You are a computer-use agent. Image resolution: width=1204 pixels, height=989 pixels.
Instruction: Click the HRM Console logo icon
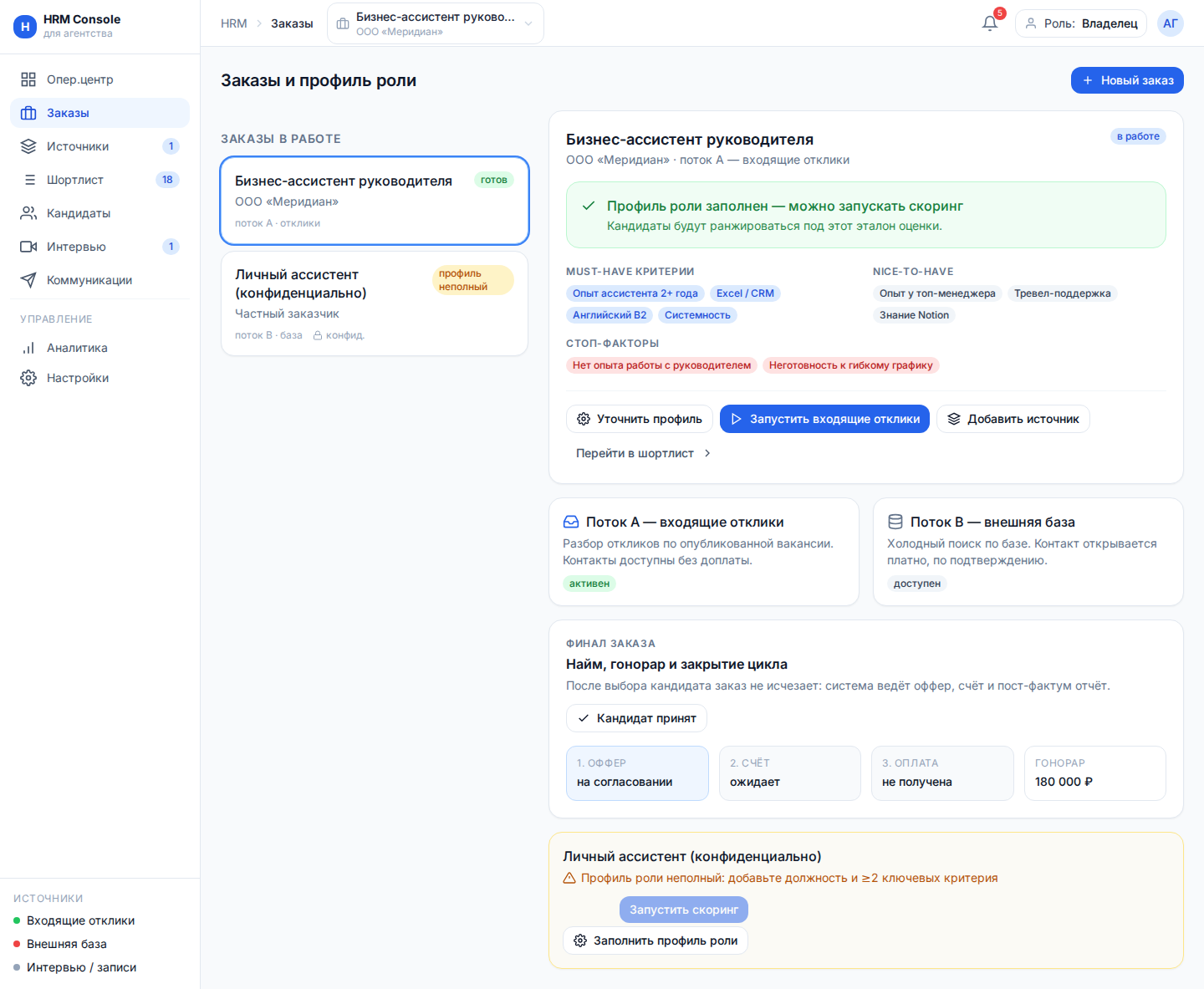(25, 27)
